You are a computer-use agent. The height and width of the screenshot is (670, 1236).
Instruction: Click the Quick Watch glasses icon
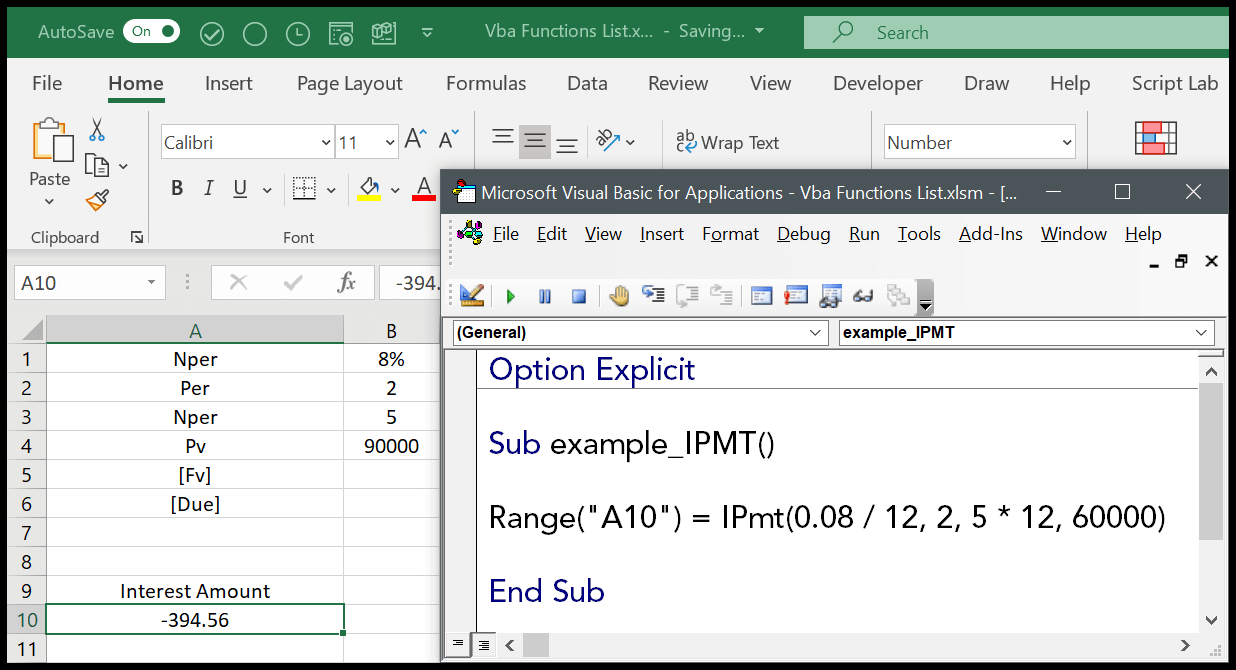click(864, 296)
